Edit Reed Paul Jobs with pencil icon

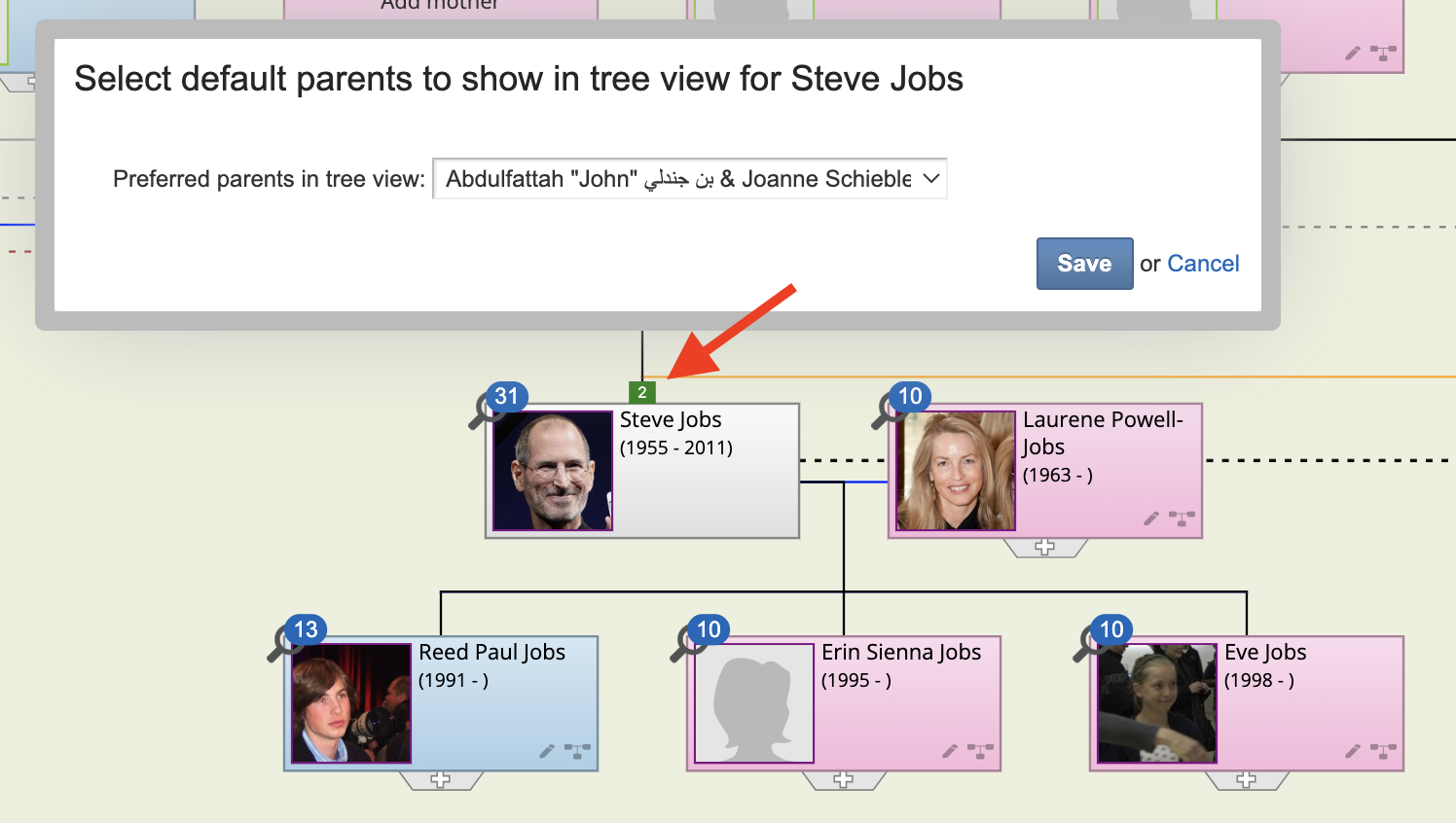point(547,751)
